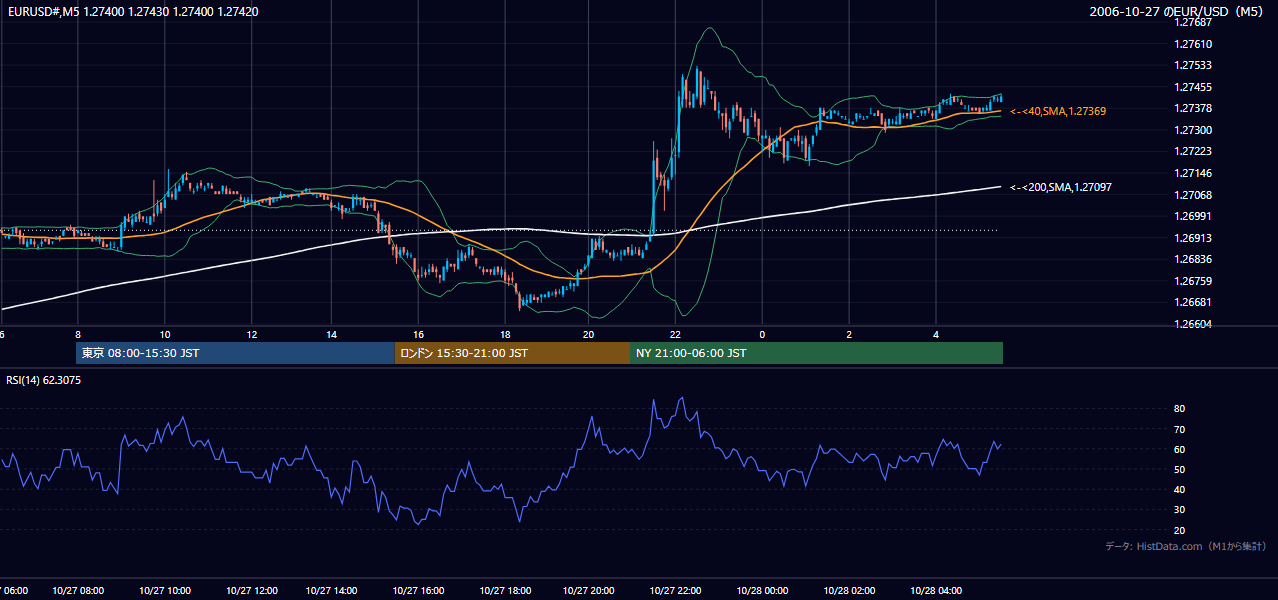
Task: Click the 10/27 16:00 date label
Action: (418, 591)
